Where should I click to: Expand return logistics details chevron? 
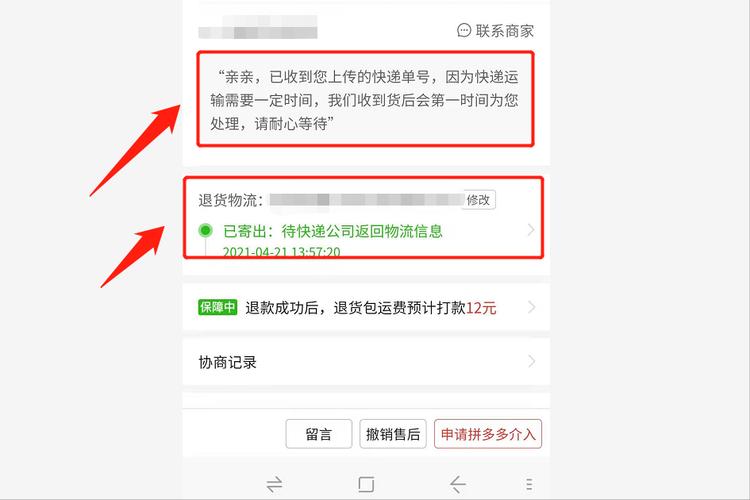pos(531,230)
